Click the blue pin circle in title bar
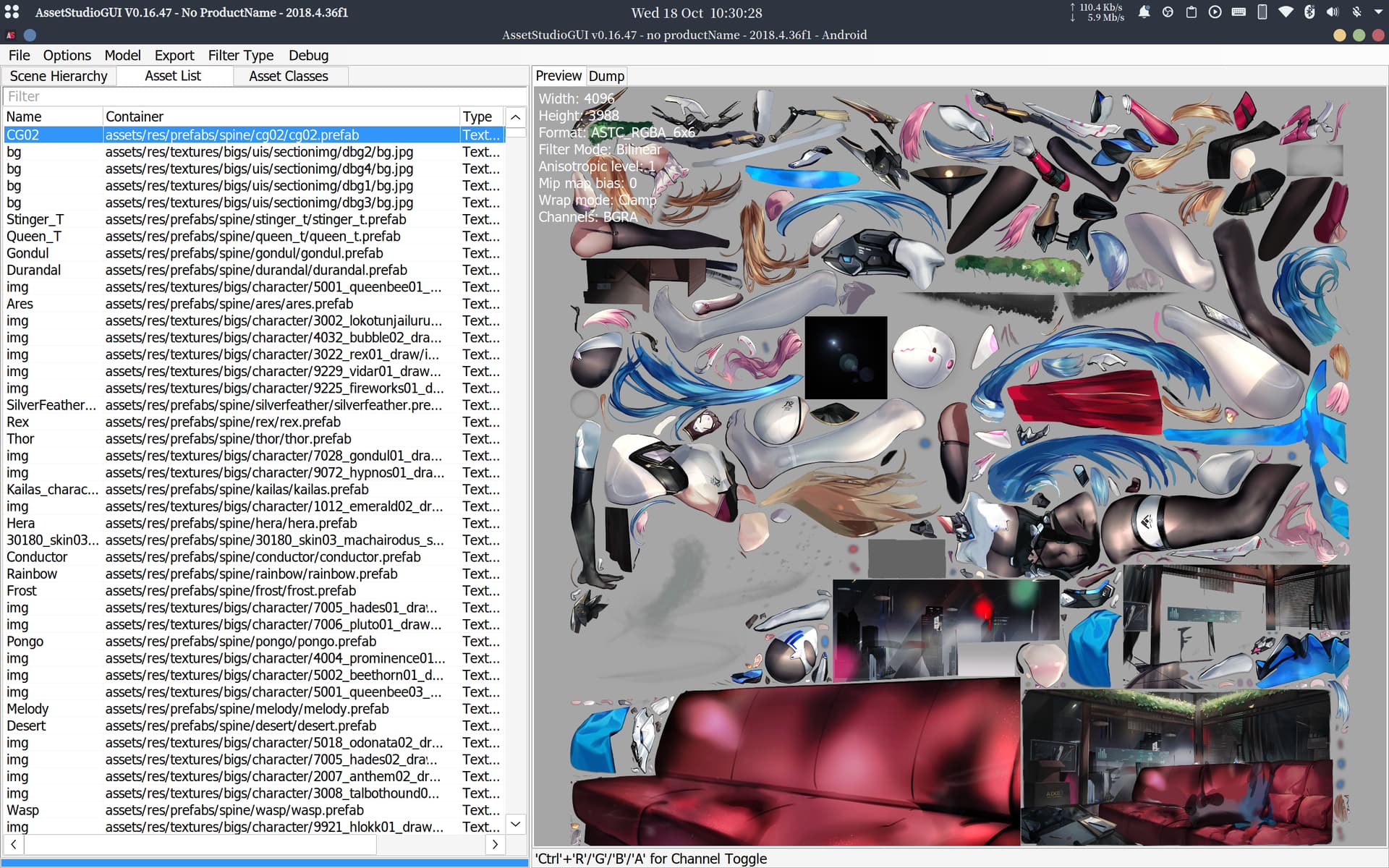1389x868 pixels. pyautogui.click(x=30, y=35)
